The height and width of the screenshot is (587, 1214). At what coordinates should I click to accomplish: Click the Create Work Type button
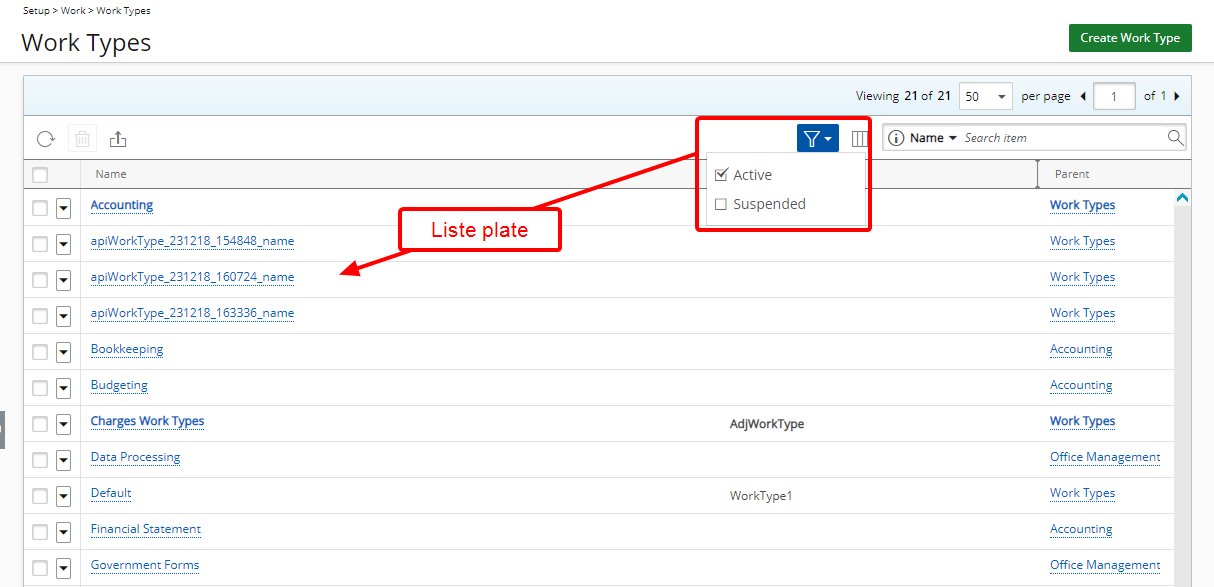[x=1130, y=38]
